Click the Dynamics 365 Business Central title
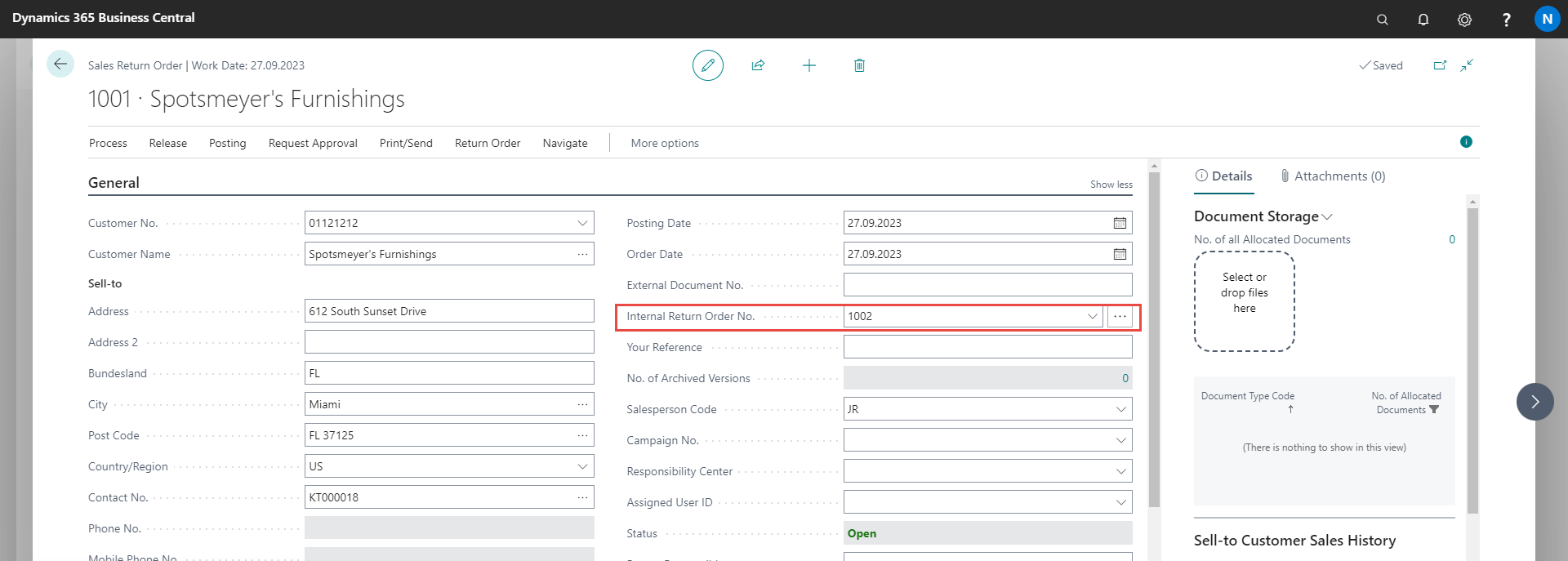 click(104, 18)
